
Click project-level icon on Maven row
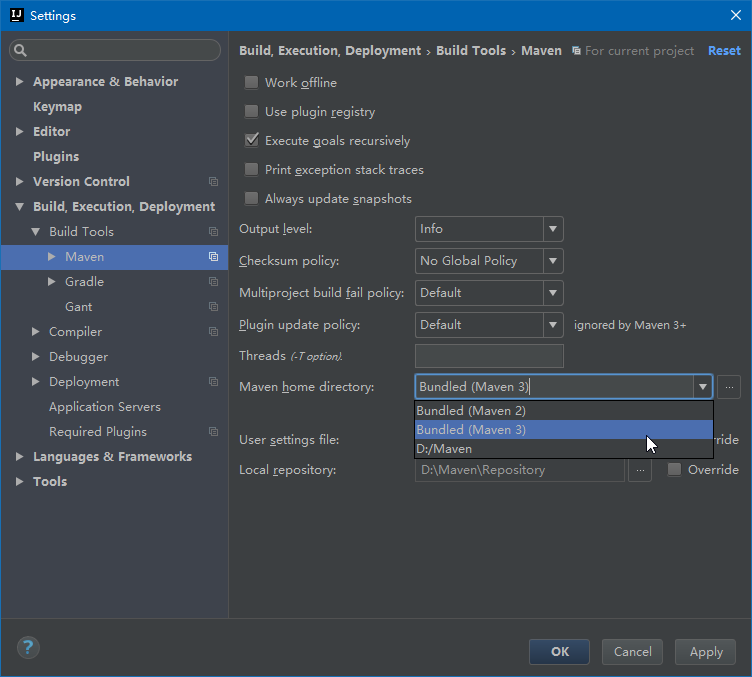tap(213, 257)
